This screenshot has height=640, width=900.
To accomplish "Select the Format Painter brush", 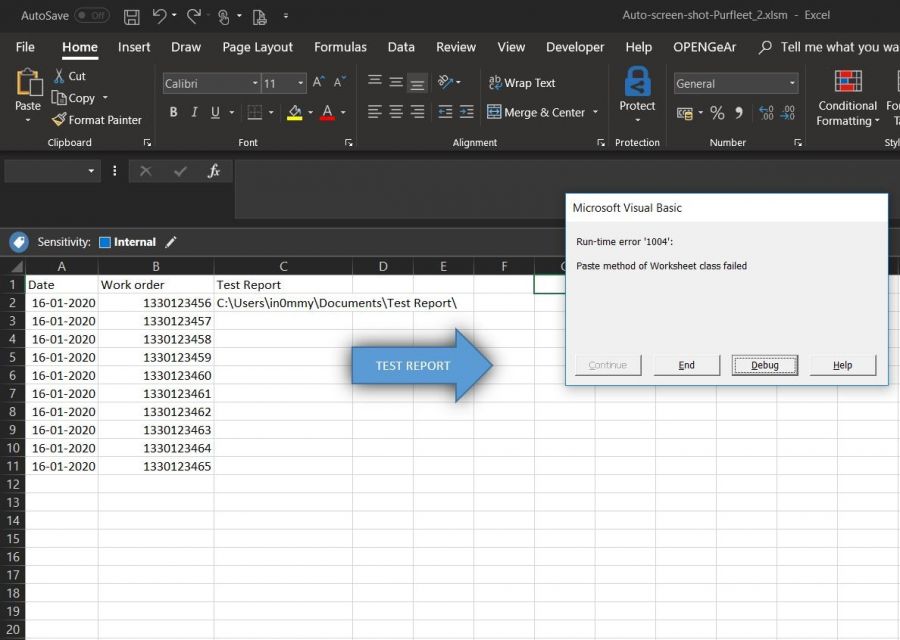I will click(x=59, y=119).
